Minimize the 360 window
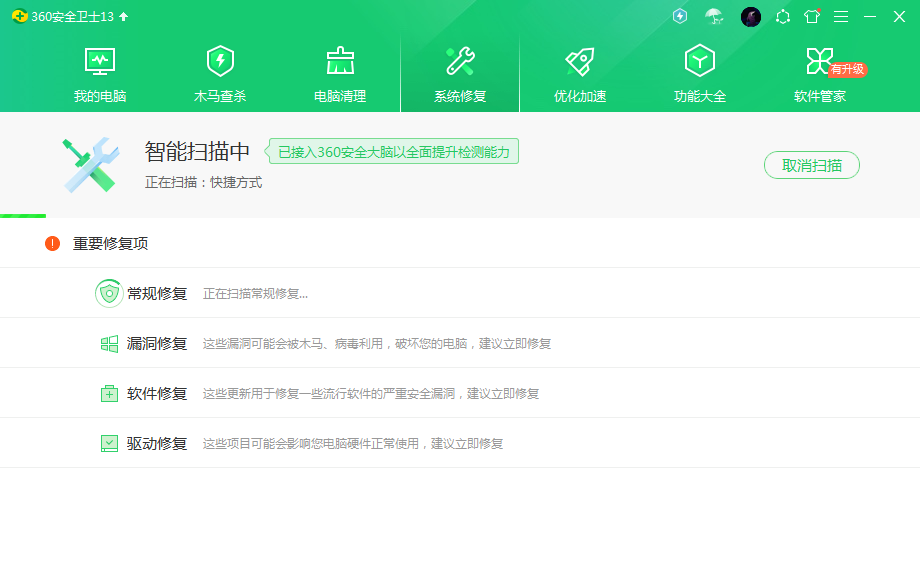Image resolution: width=920 pixels, height=580 pixels. [x=870, y=16]
